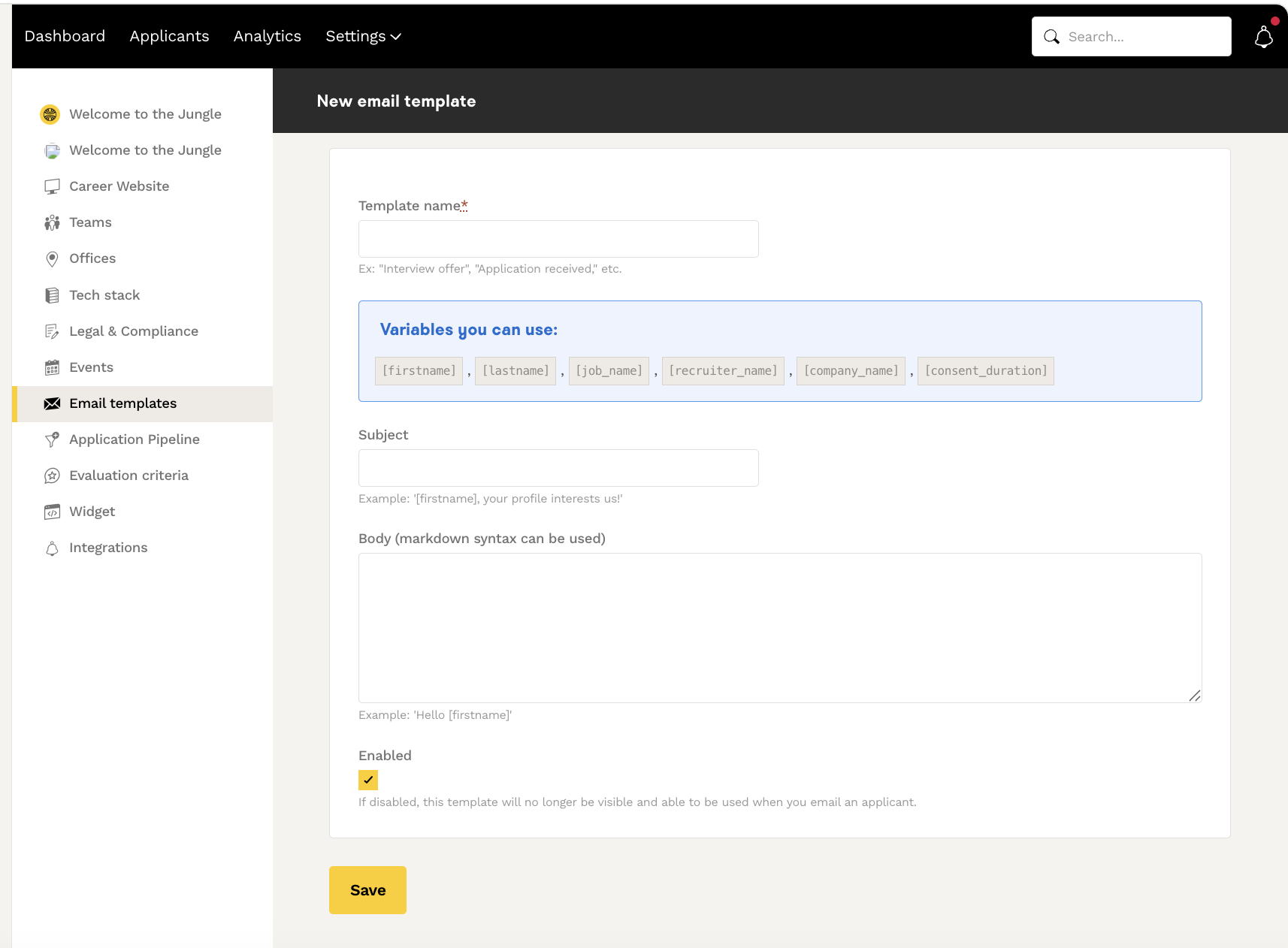Uncheck the Enabled checkbox
This screenshot has width=1288, height=948.
click(368, 780)
